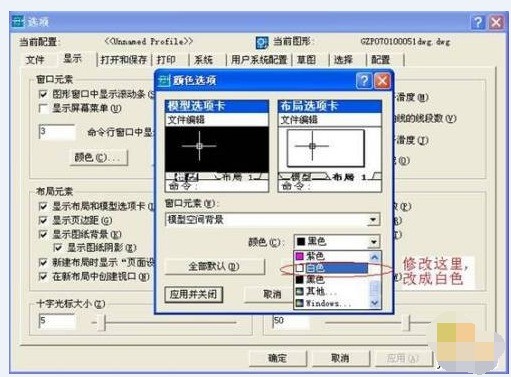The width and height of the screenshot is (511, 377).
Task: Toggle 显示图纸背景 checkbox
Action: 43,234
